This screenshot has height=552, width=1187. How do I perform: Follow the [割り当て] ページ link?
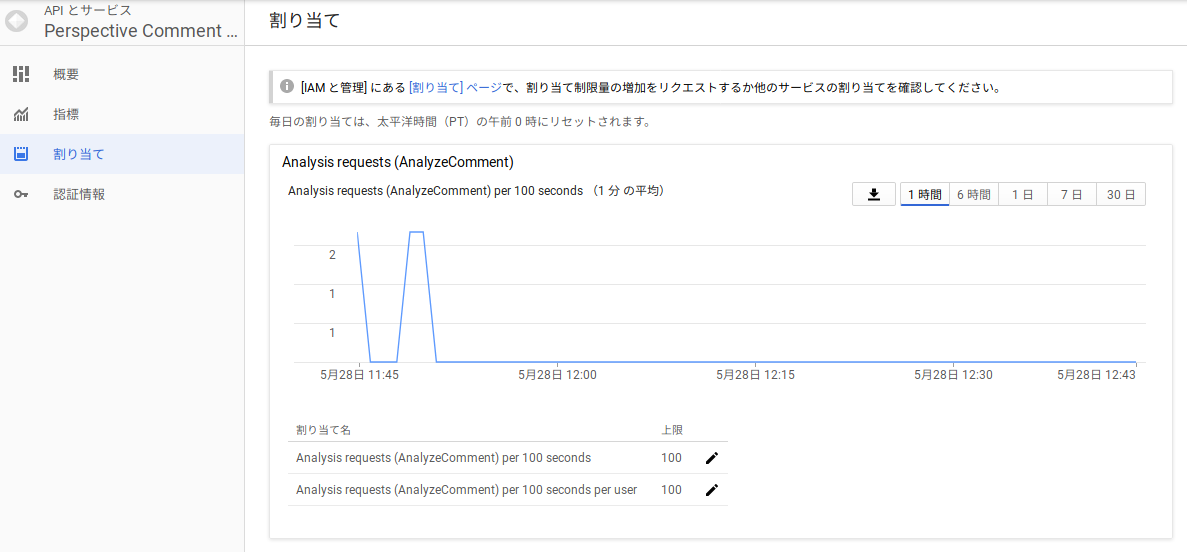click(455, 88)
